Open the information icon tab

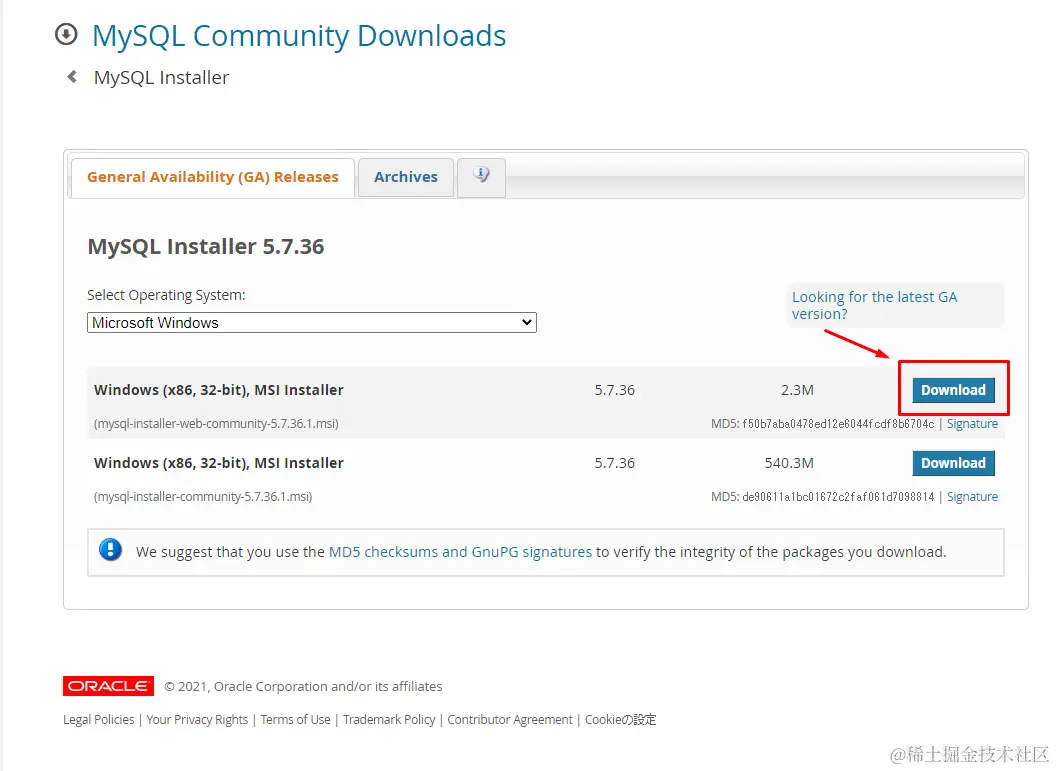click(481, 176)
